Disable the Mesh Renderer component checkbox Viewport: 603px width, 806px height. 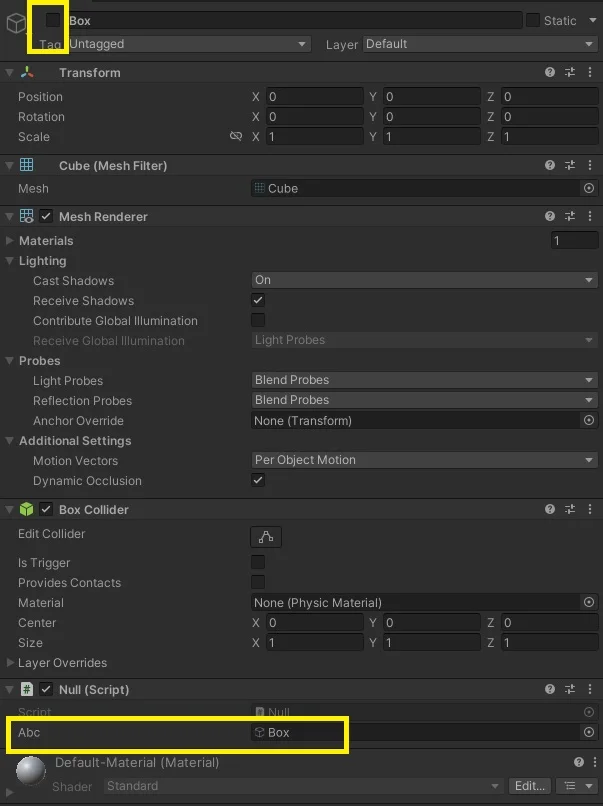pos(46,216)
